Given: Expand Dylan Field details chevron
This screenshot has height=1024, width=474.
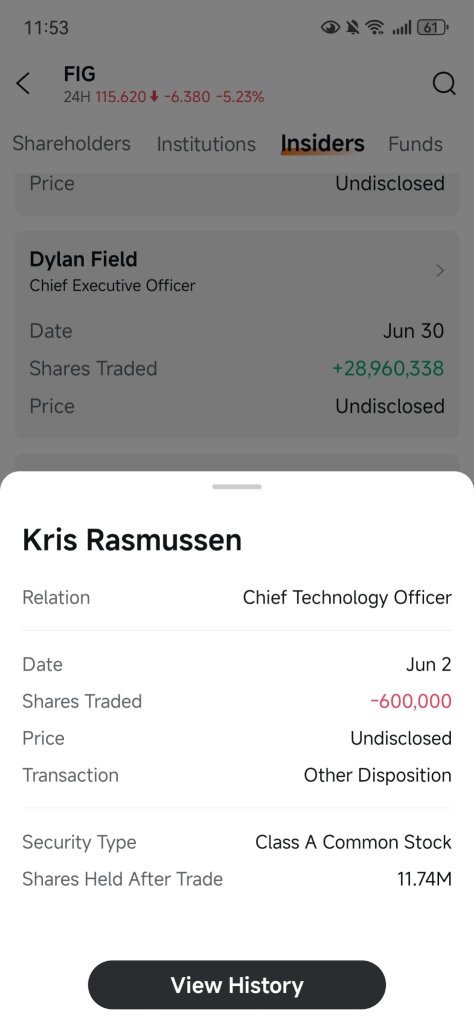Looking at the screenshot, I should pyautogui.click(x=440, y=270).
